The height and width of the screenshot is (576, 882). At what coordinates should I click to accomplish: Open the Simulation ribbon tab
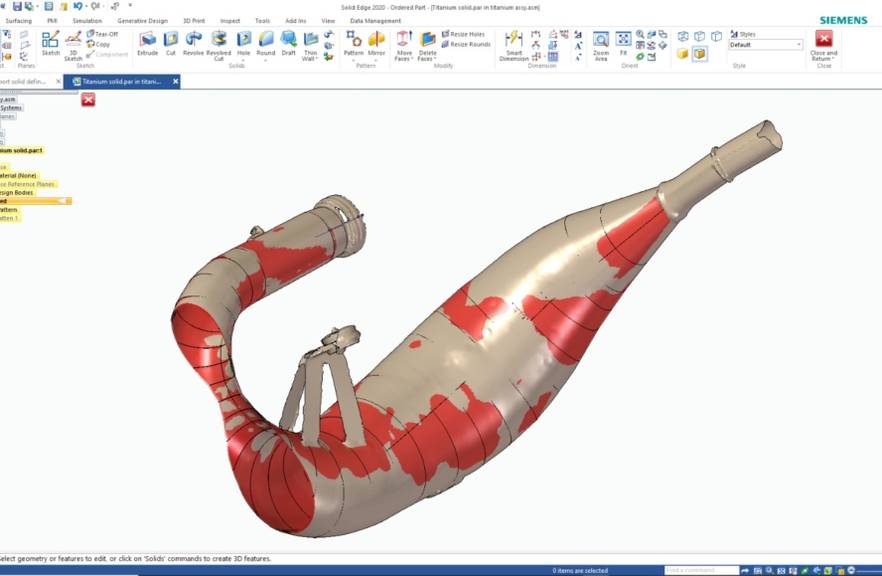87,20
